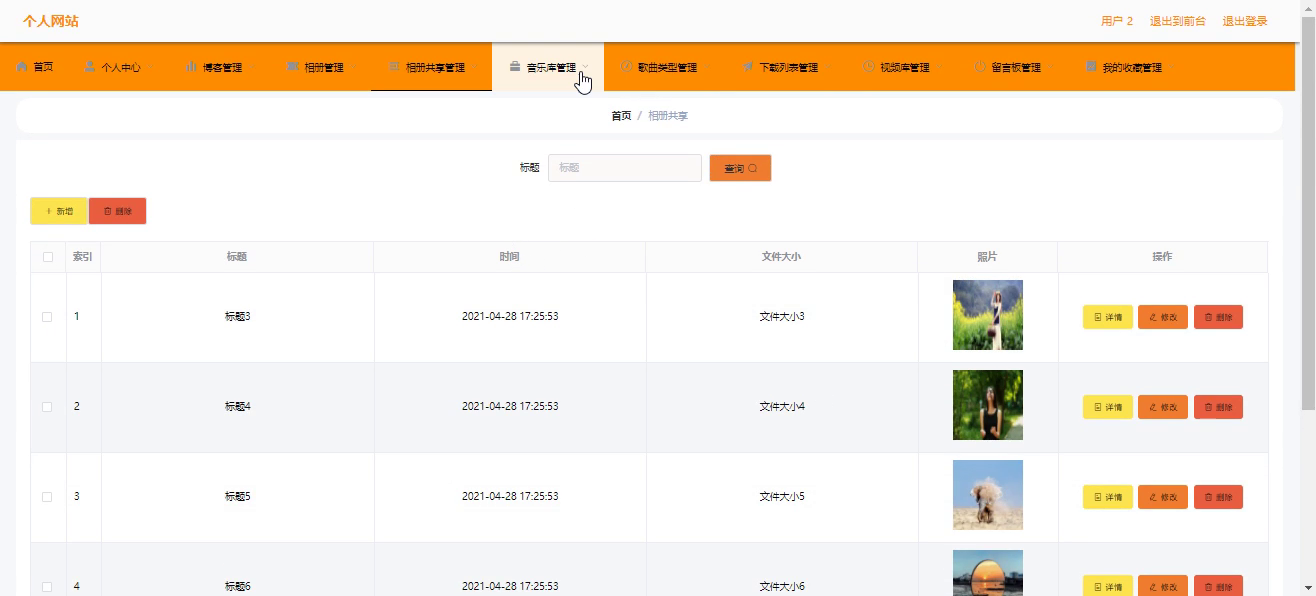Open 详情 for row 标题3
The image size is (1316, 596).
click(x=1108, y=317)
